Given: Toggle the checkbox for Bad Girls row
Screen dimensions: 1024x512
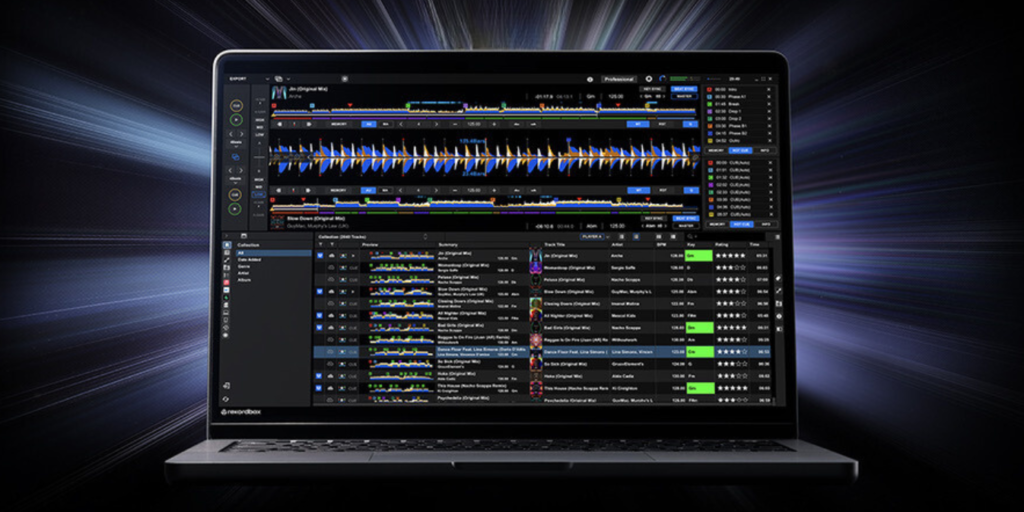Looking at the screenshot, I should (x=320, y=327).
